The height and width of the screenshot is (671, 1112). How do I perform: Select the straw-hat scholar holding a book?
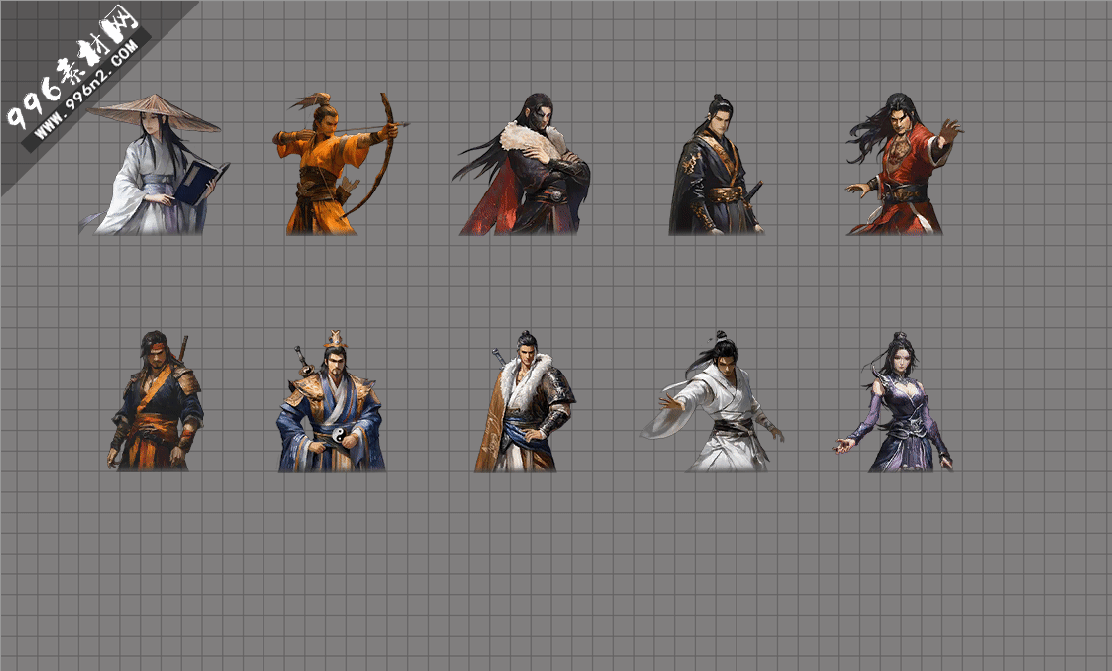pos(154,165)
